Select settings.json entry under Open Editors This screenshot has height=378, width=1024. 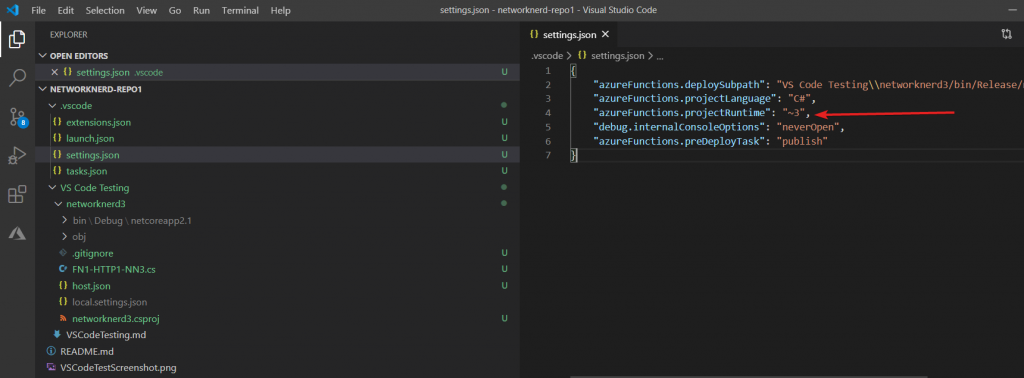(x=278, y=72)
